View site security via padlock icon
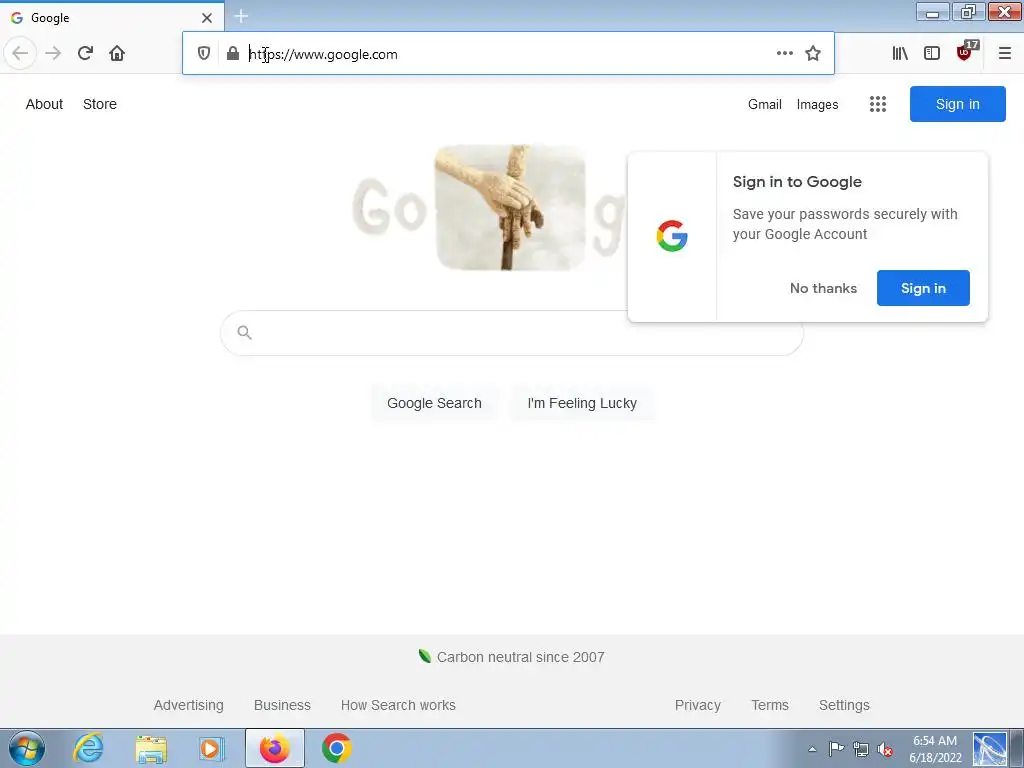1024x768 pixels. click(232, 54)
